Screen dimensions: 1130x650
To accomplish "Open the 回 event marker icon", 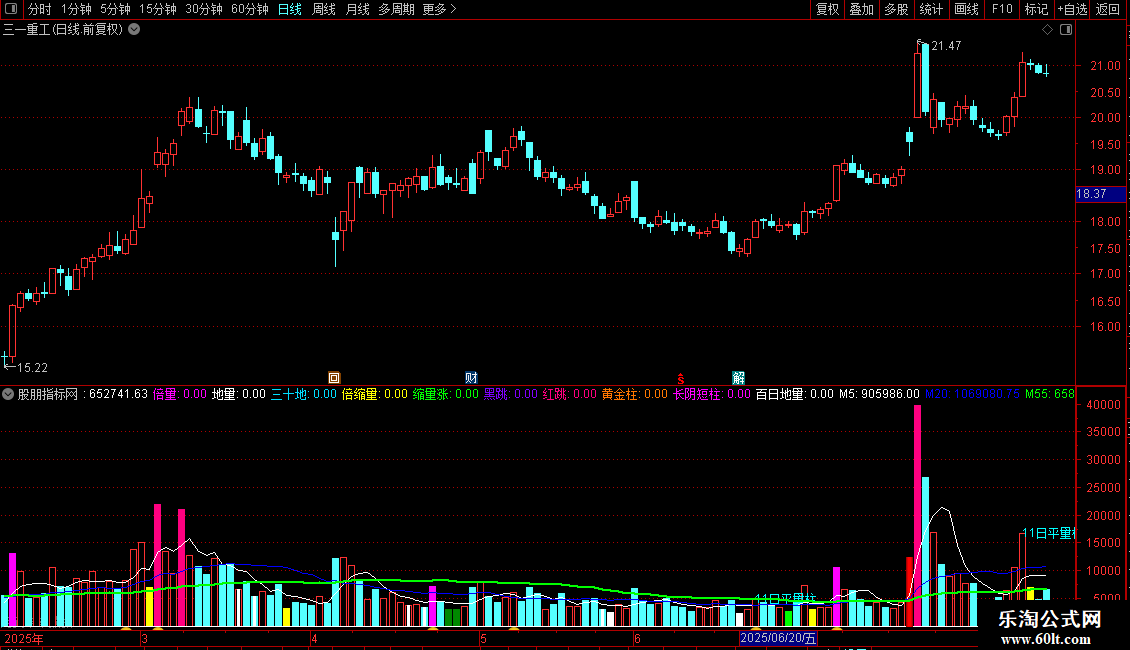I will 334,378.
